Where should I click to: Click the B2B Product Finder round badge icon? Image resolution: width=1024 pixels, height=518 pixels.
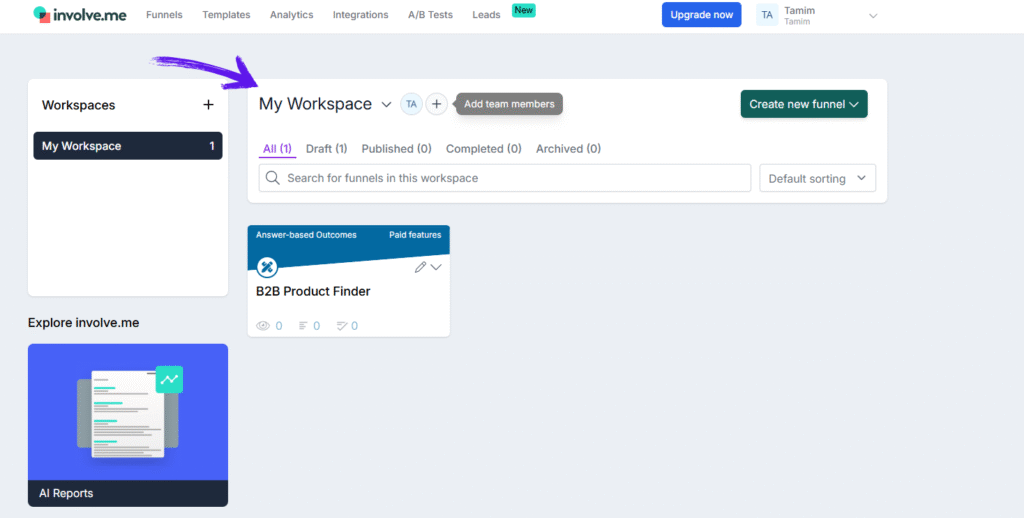[267, 267]
